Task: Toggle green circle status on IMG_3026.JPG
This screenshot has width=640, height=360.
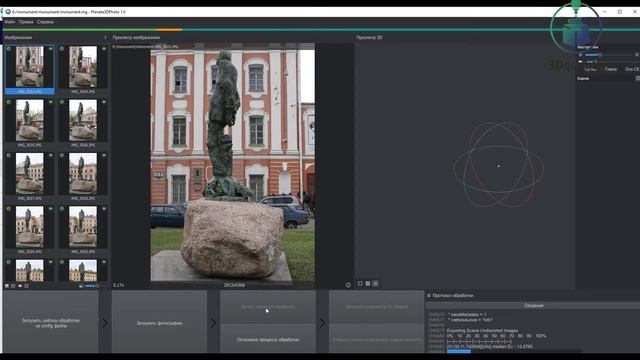Action: tap(62, 102)
